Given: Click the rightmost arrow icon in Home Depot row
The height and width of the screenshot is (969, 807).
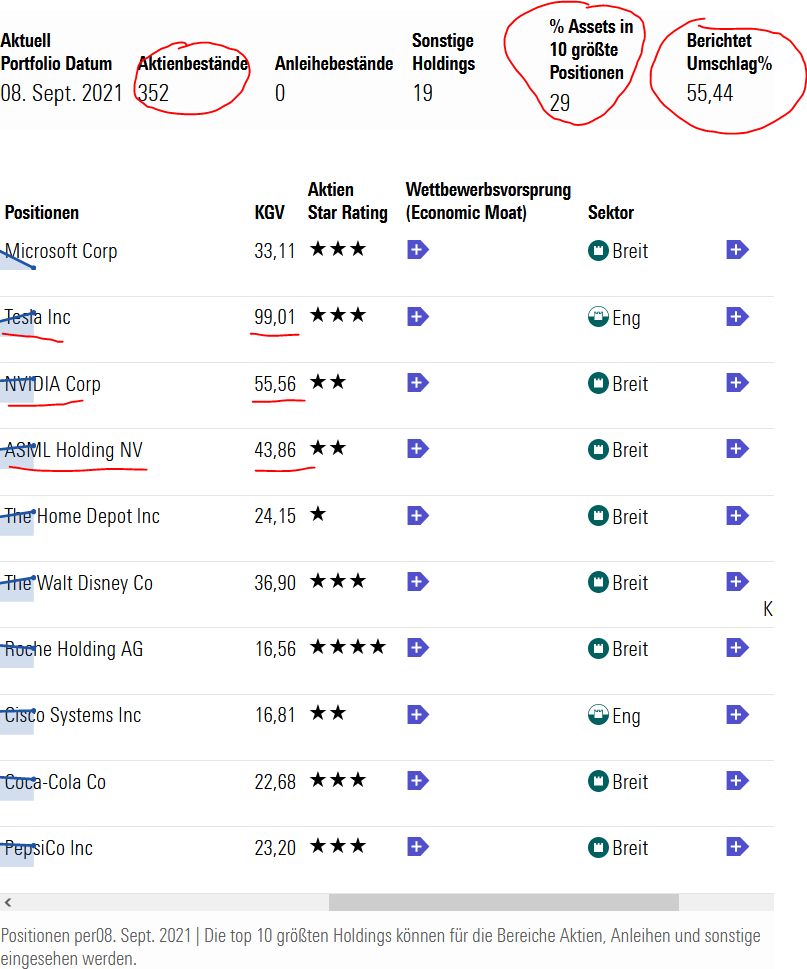Looking at the screenshot, I should 737,516.
